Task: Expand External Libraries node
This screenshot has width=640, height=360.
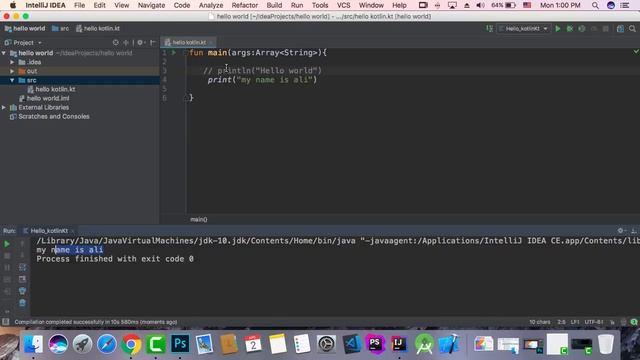Action: pos(4,107)
